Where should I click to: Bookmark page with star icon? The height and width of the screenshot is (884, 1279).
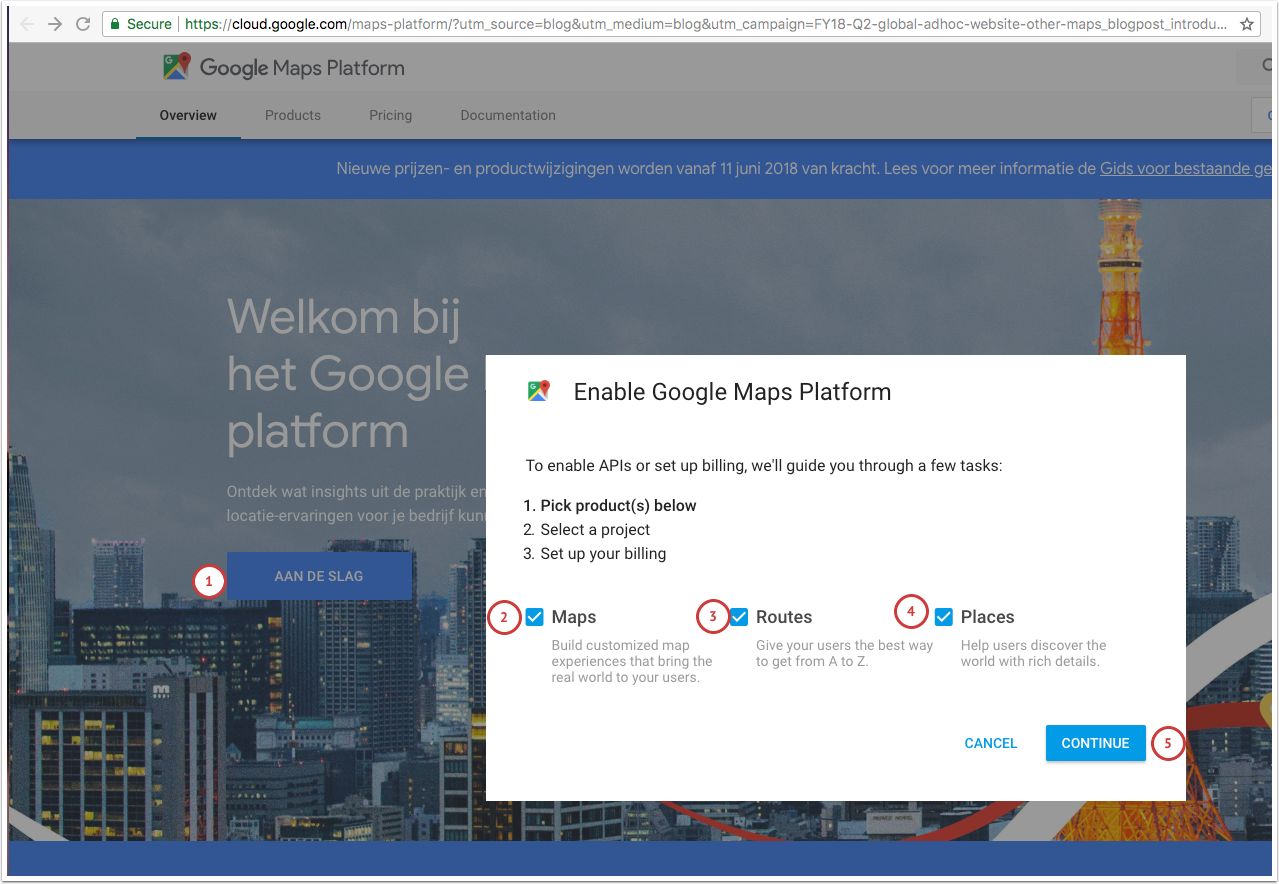coord(1246,24)
